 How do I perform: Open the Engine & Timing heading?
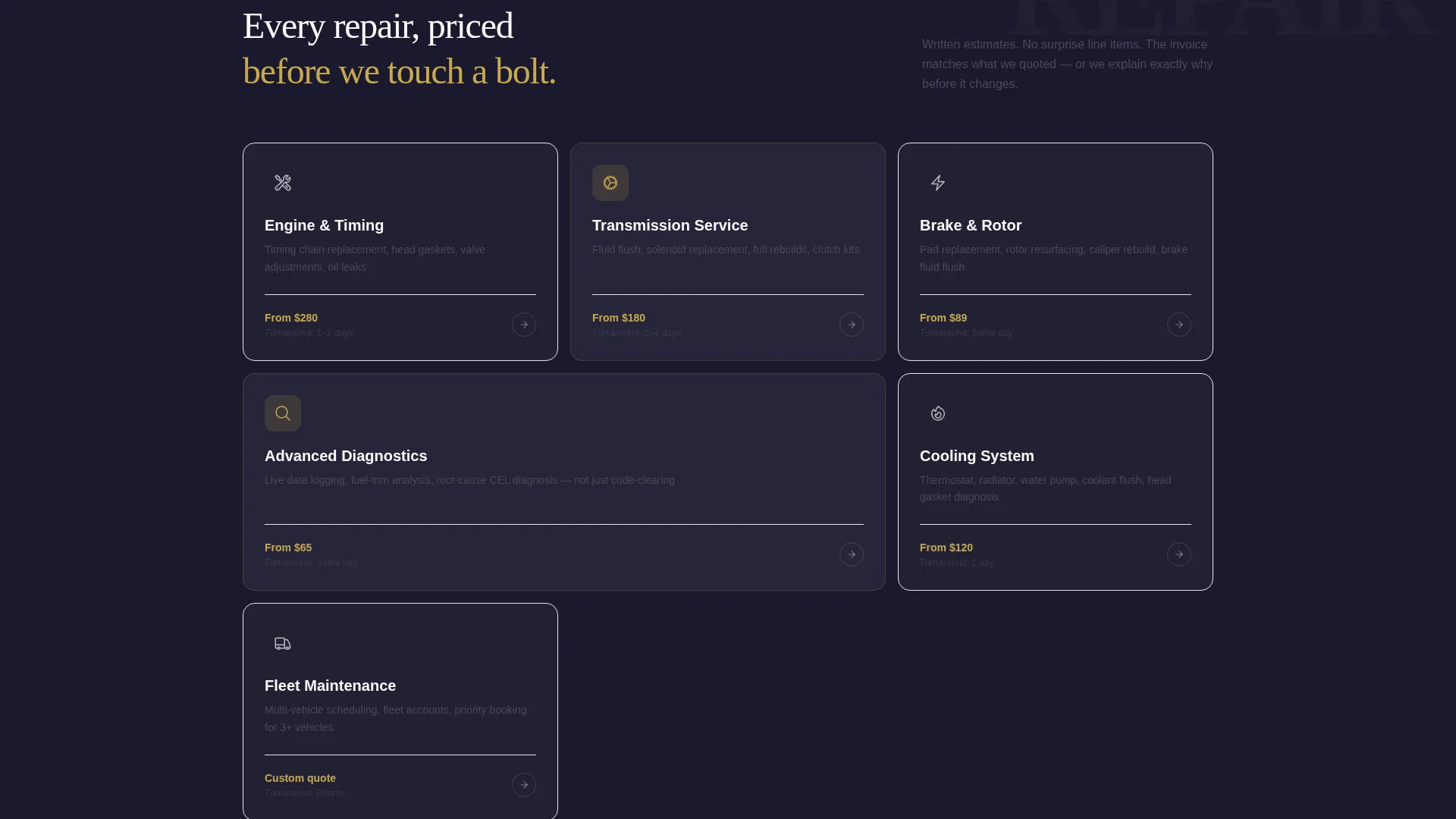tap(324, 225)
